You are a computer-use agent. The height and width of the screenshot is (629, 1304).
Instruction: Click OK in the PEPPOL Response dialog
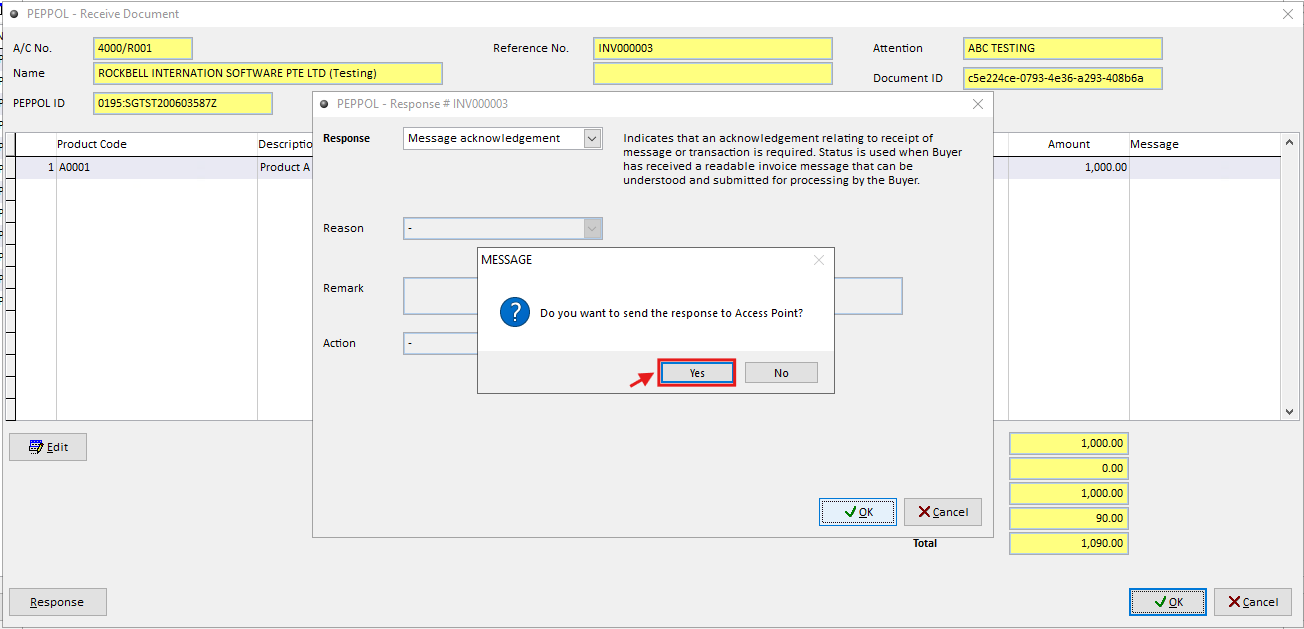pyautogui.click(x=858, y=512)
